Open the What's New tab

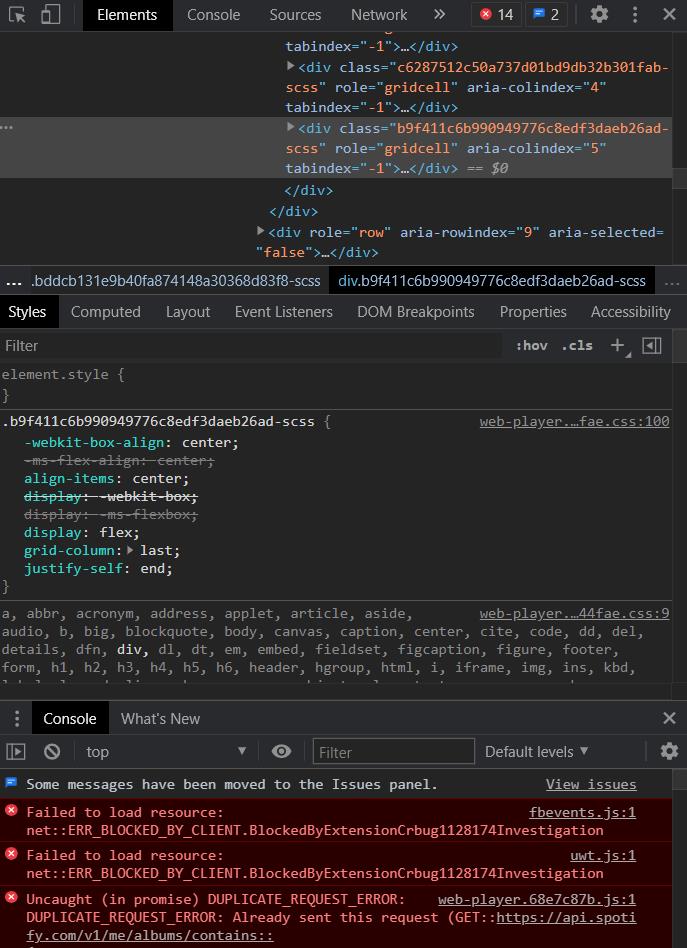click(x=160, y=718)
